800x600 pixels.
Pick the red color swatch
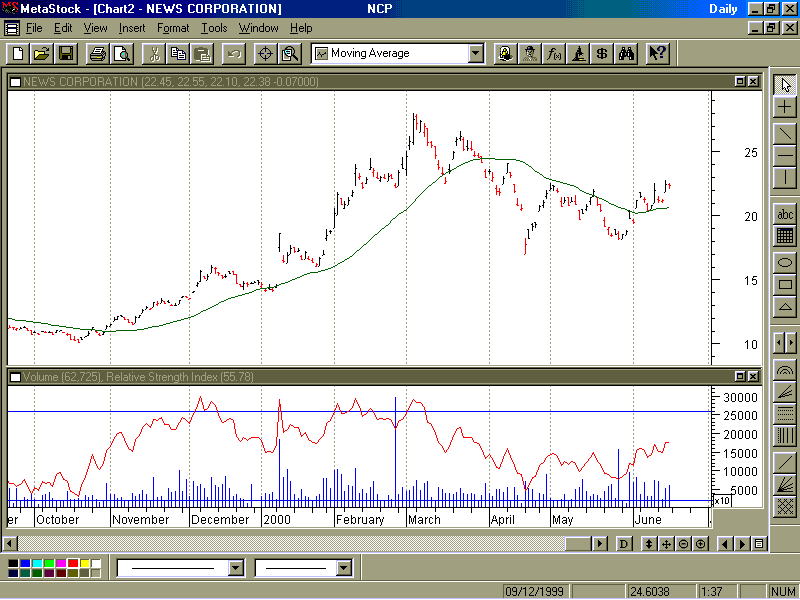click(73, 564)
